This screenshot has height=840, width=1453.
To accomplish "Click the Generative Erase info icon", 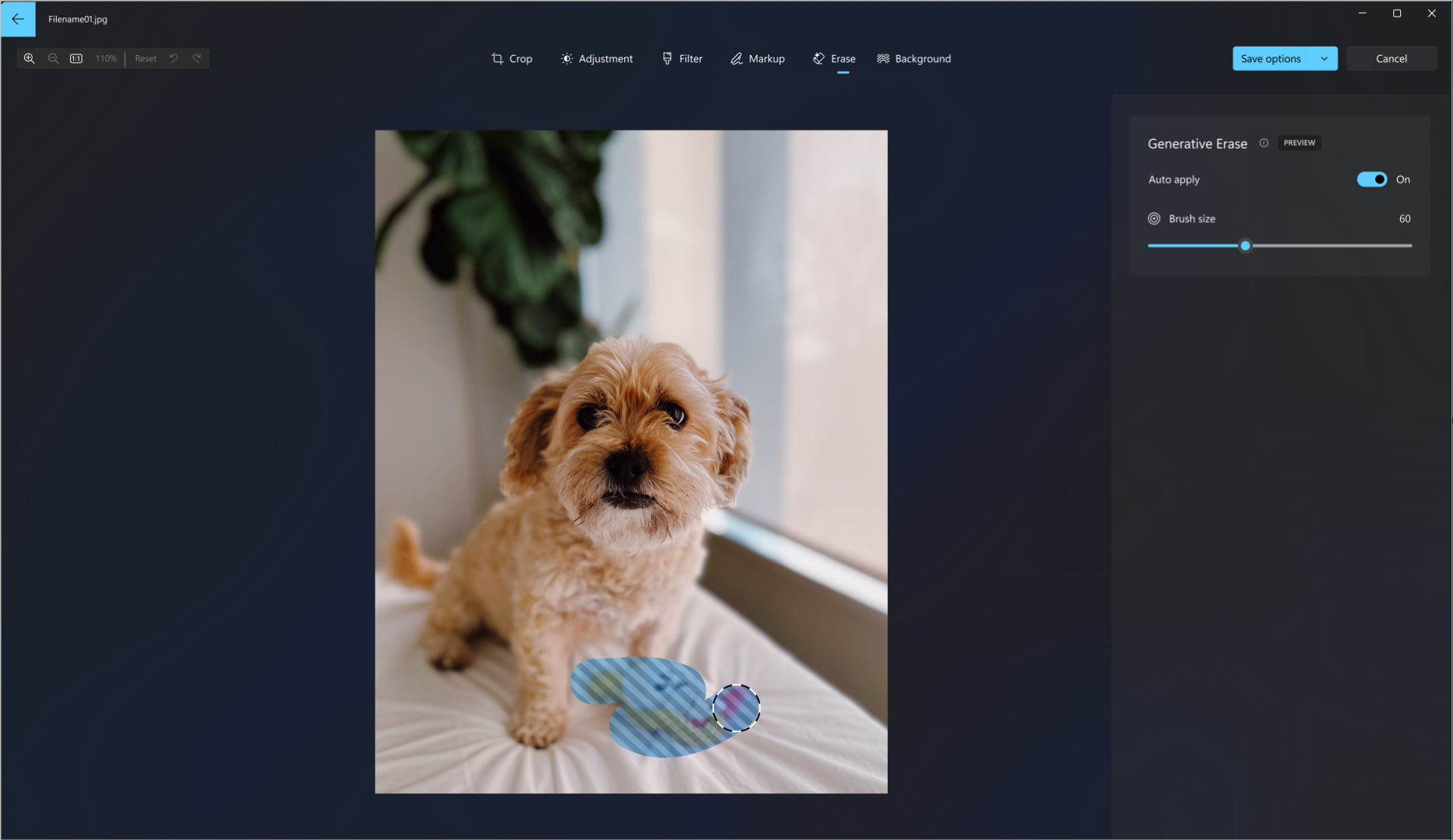I will [x=1263, y=142].
